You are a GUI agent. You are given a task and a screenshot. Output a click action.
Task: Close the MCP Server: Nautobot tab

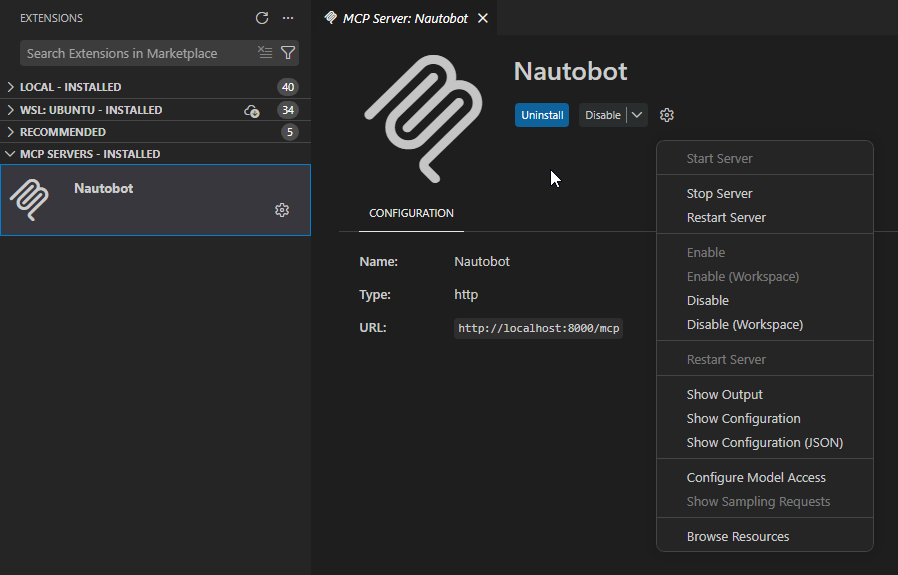[x=483, y=18]
